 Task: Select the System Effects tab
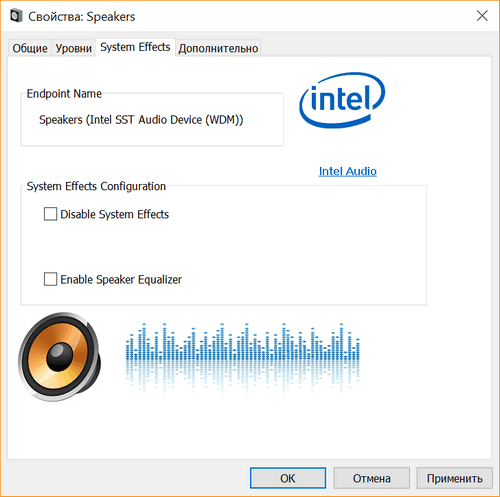click(x=135, y=47)
